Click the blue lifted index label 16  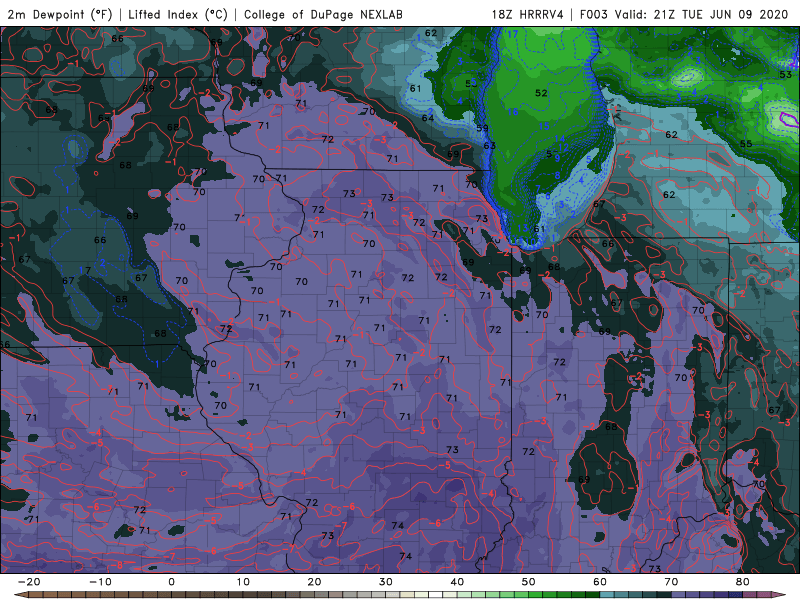pyautogui.click(x=513, y=112)
